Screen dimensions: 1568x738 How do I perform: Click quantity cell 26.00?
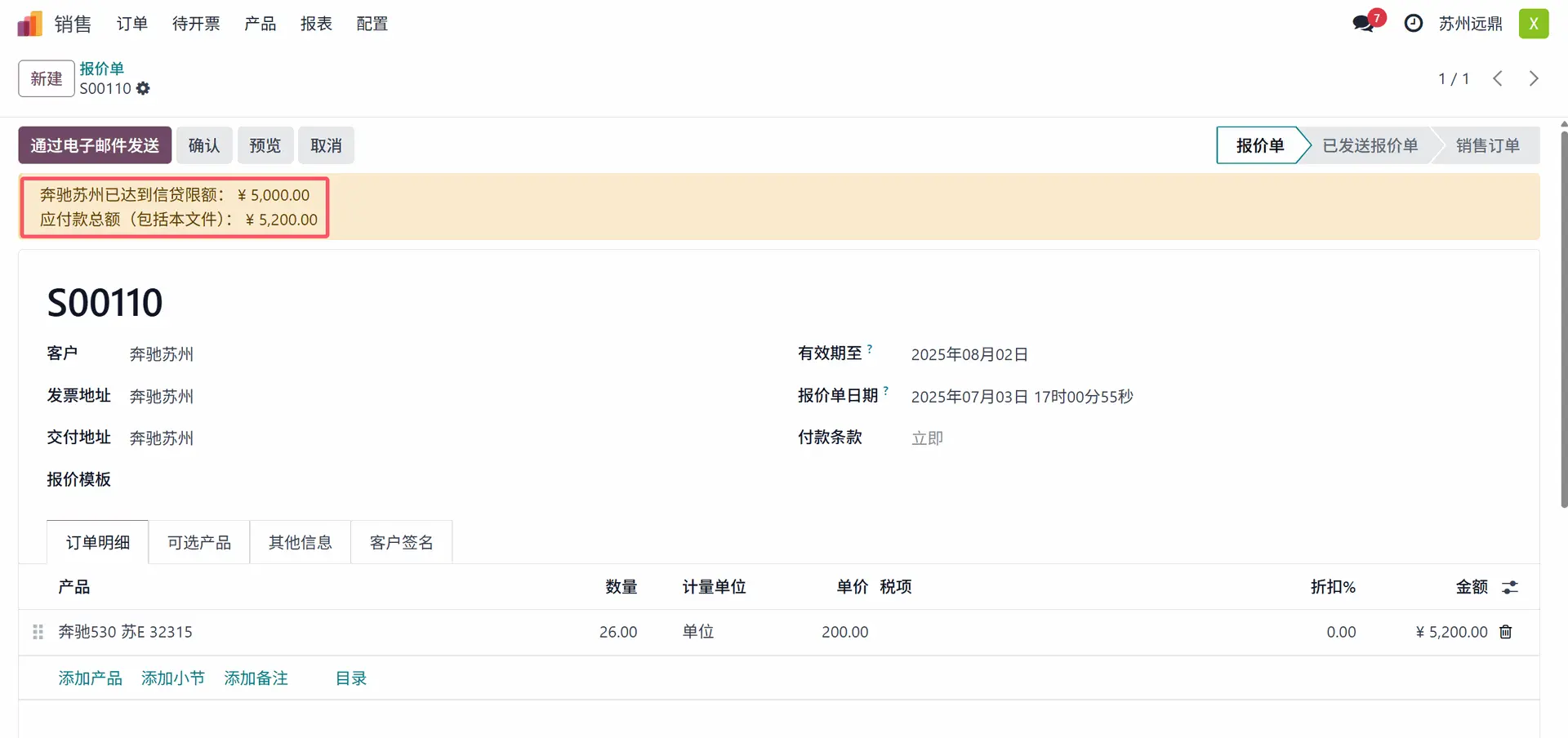[x=618, y=632]
